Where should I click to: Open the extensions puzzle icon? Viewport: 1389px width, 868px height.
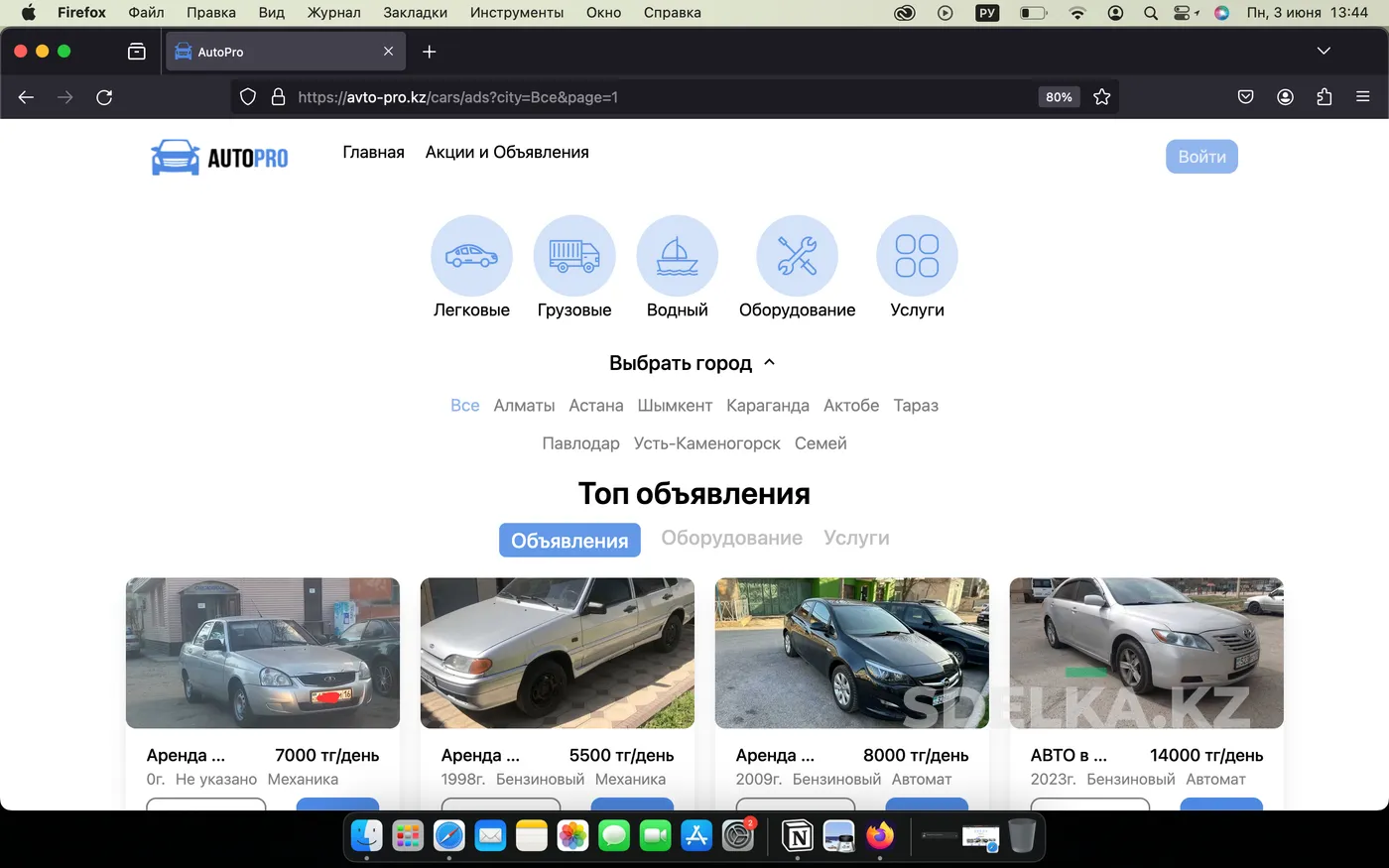click(x=1324, y=97)
